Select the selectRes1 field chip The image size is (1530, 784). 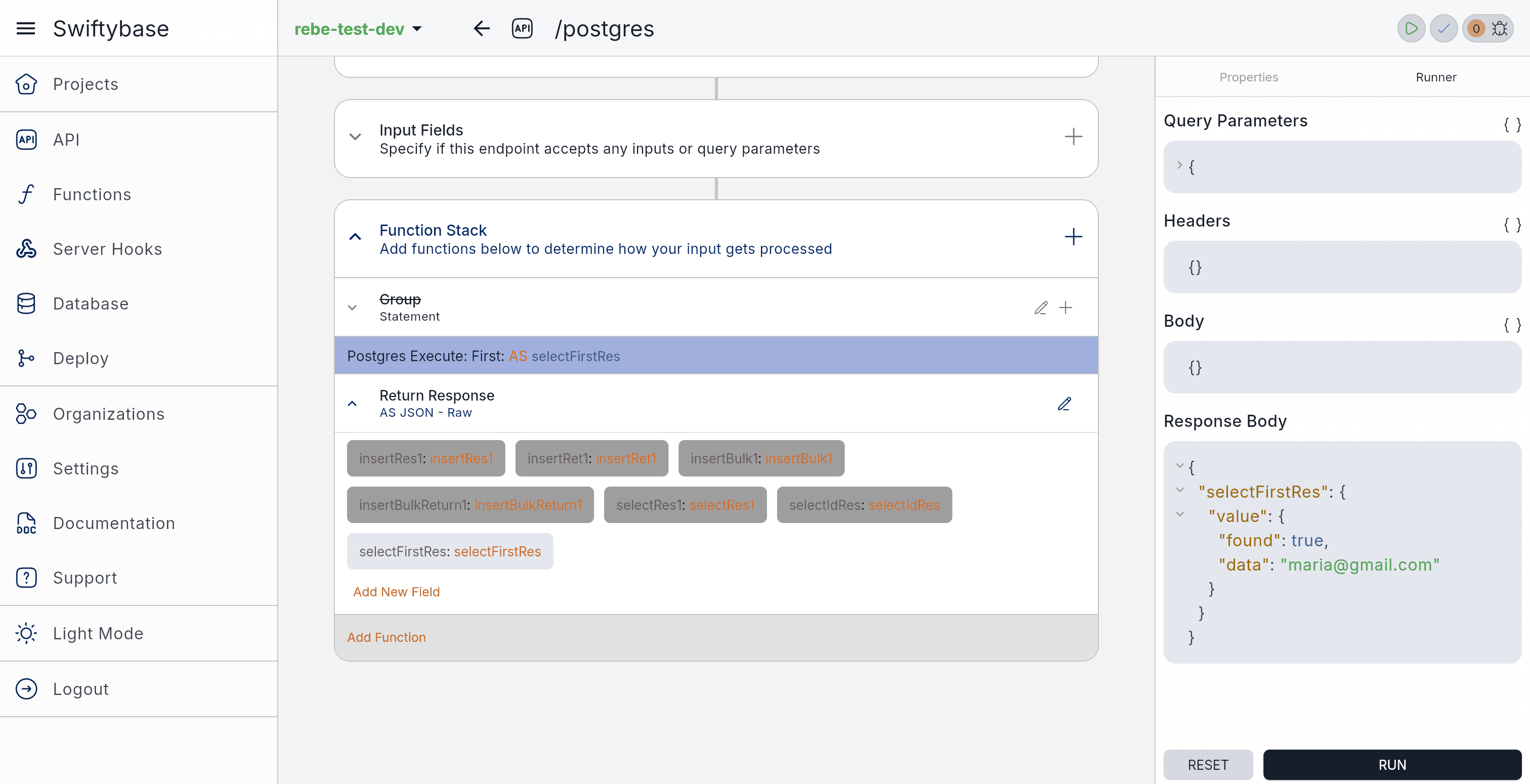[x=685, y=505]
